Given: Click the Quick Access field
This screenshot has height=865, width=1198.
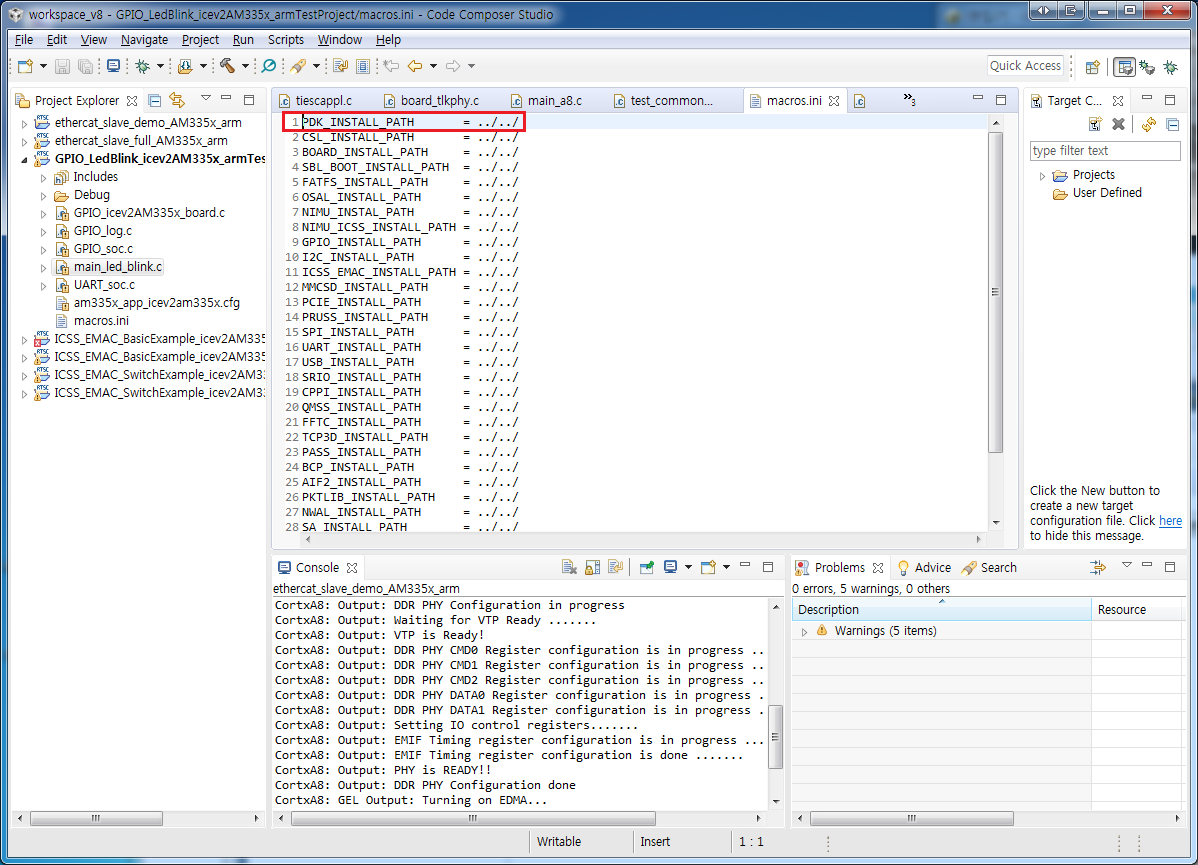Looking at the screenshot, I should 1025,66.
